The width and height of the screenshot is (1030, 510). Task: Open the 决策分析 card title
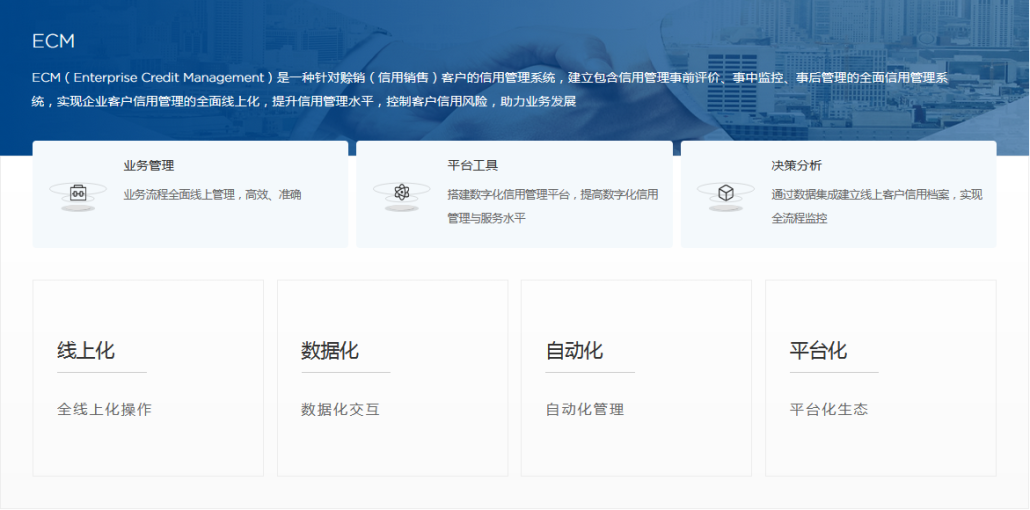pyautogui.click(x=797, y=166)
